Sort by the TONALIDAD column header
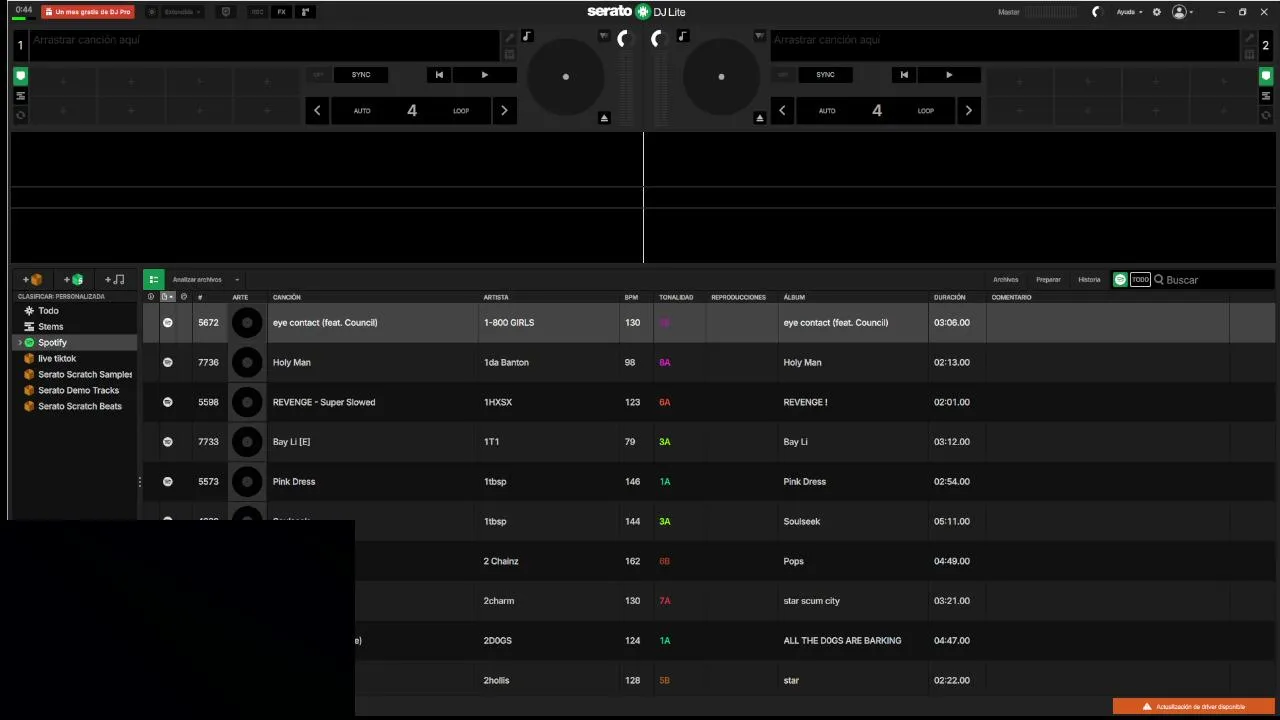1280x720 pixels. (676, 297)
